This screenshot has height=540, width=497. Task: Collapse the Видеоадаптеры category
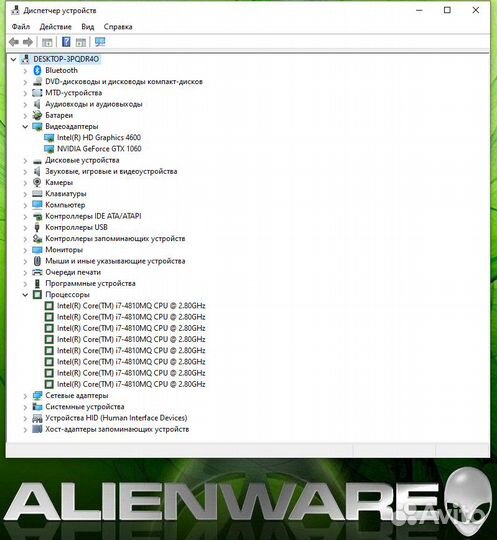25,127
